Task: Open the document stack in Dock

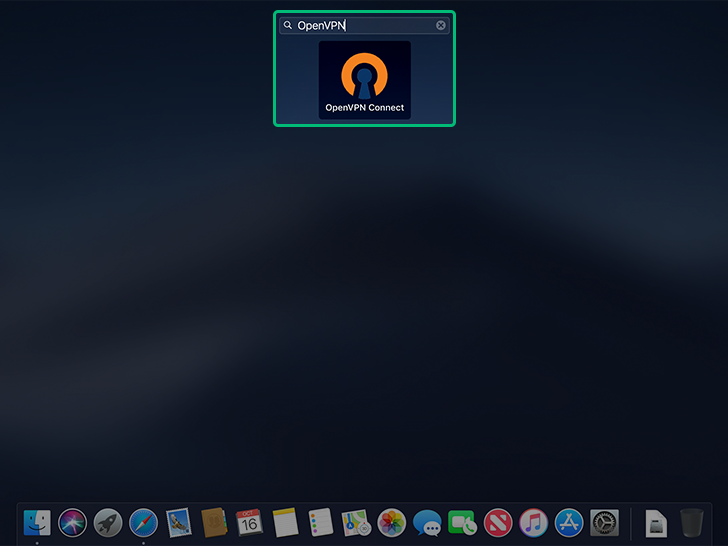Action: pos(656,523)
